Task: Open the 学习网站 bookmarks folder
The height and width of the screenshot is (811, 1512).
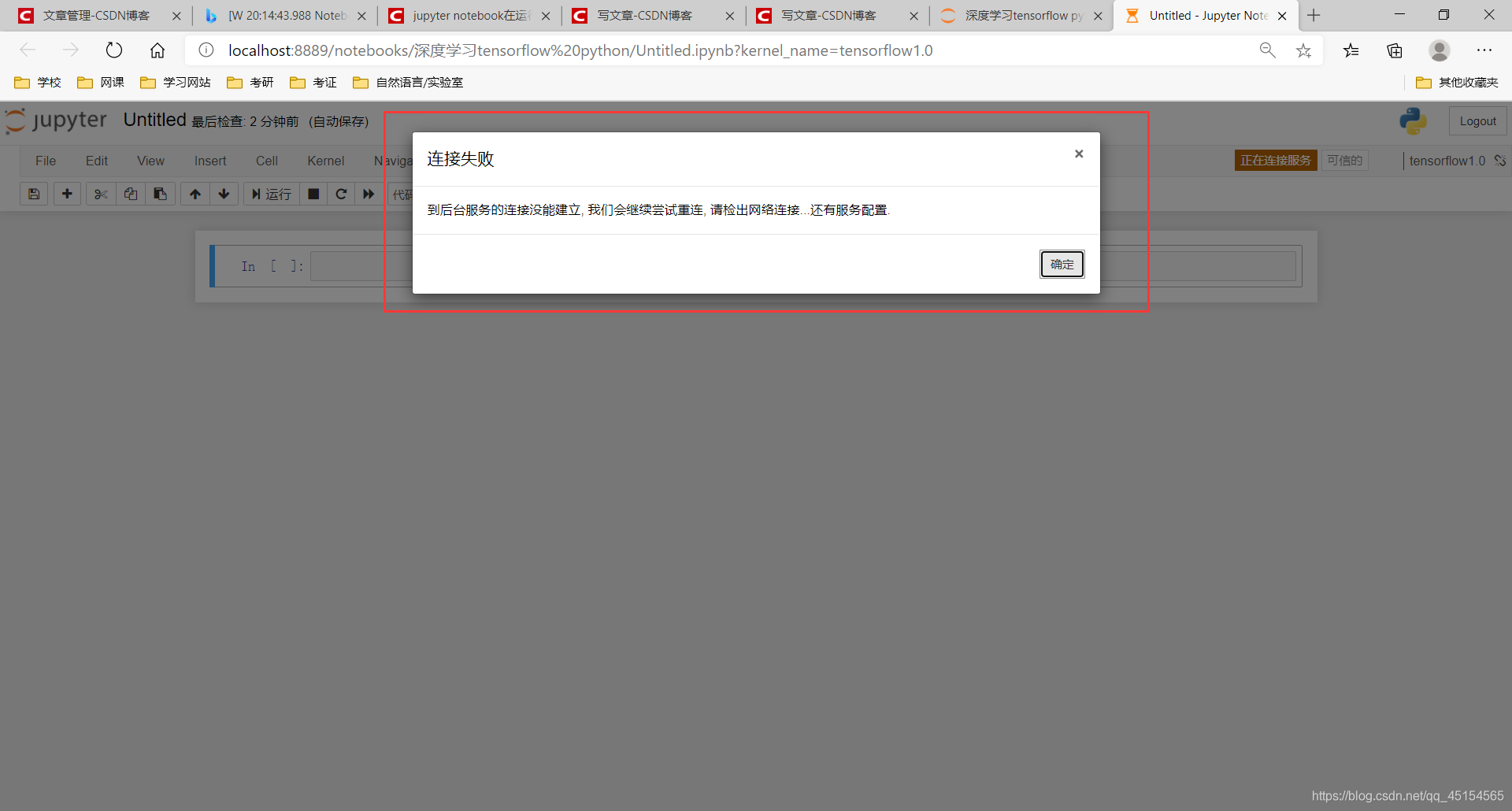Action: click(176, 82)
